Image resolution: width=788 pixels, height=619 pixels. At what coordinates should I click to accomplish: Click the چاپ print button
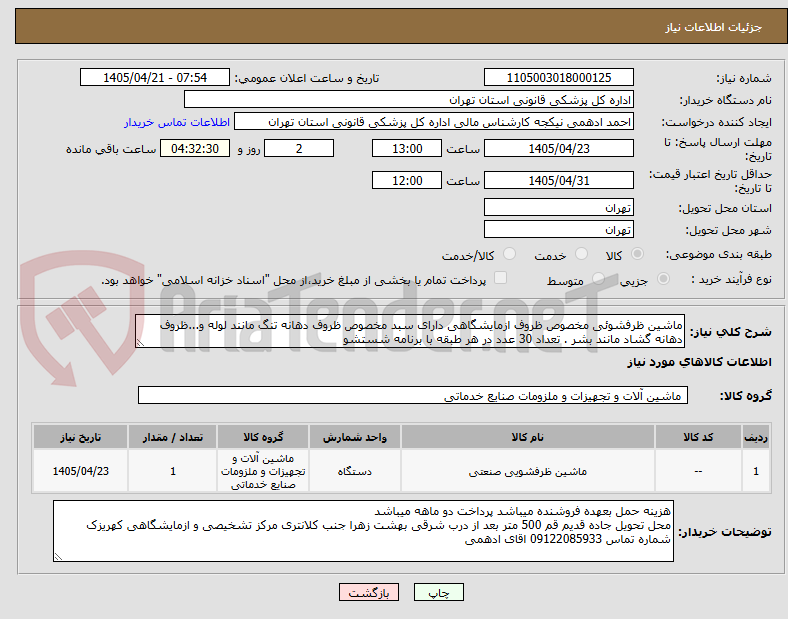(439, 592)
